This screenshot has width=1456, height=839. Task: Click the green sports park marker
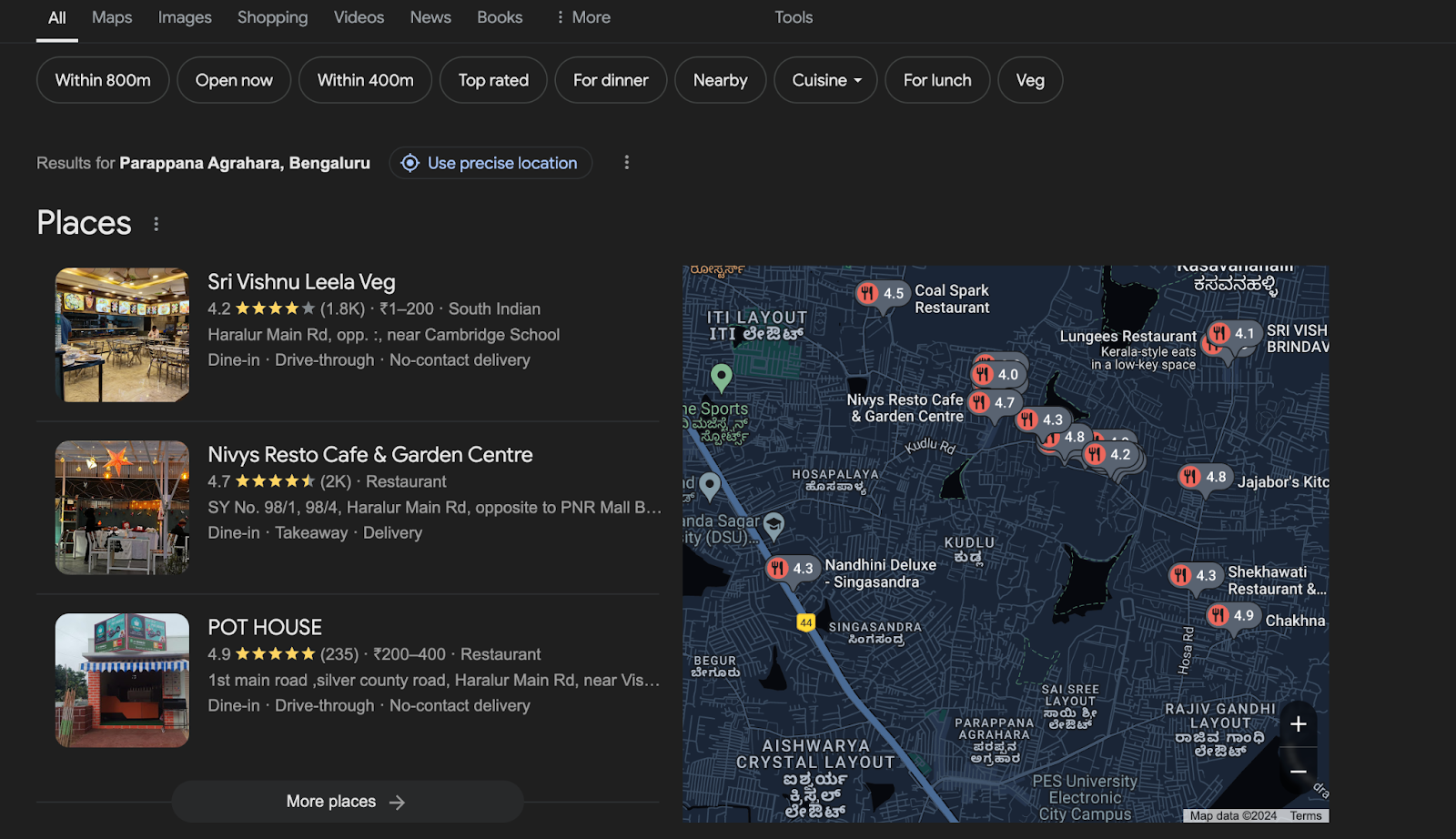pyautogui.click(x=722, y=377)
